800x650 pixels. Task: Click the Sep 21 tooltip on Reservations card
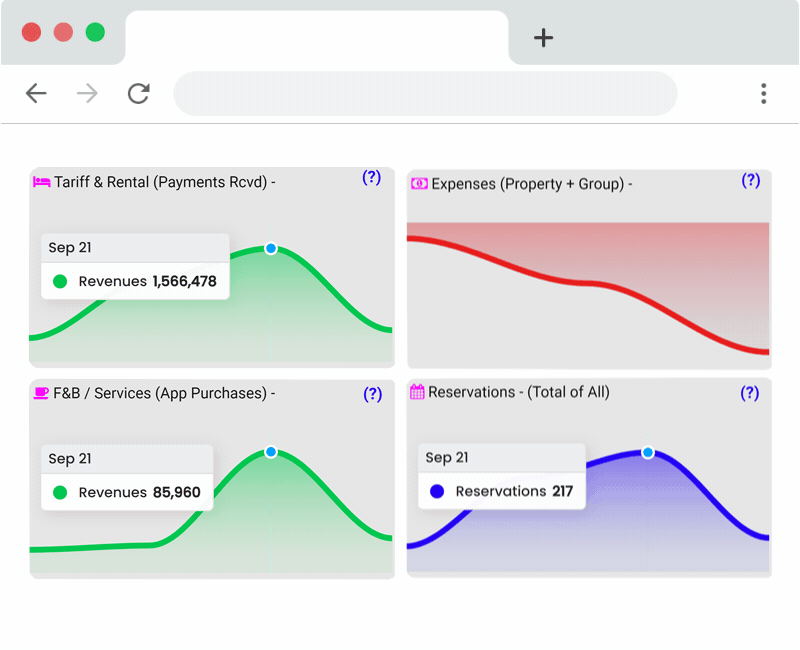coord(500,457)
